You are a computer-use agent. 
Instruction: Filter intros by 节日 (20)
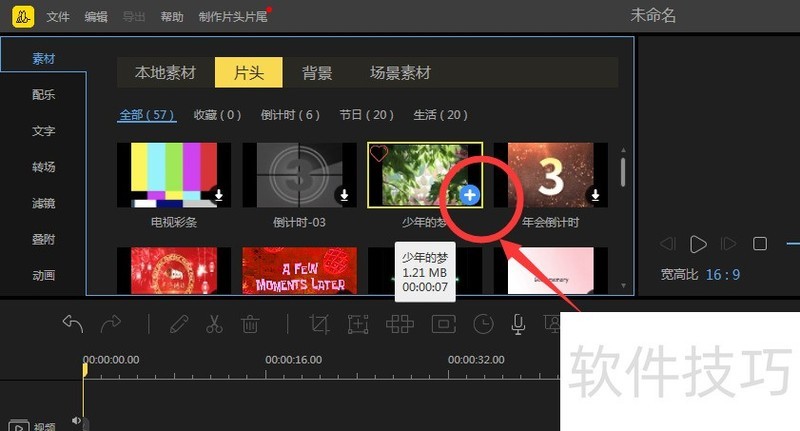point(366,115)
